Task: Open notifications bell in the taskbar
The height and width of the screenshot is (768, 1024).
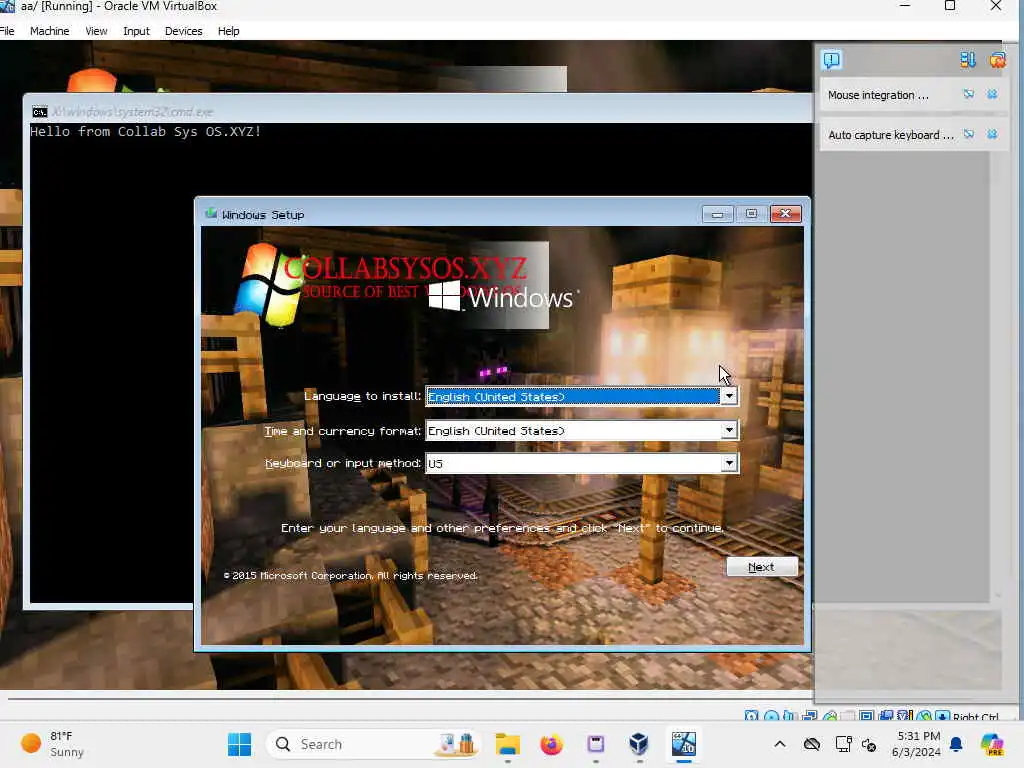Action: point(956,744)
